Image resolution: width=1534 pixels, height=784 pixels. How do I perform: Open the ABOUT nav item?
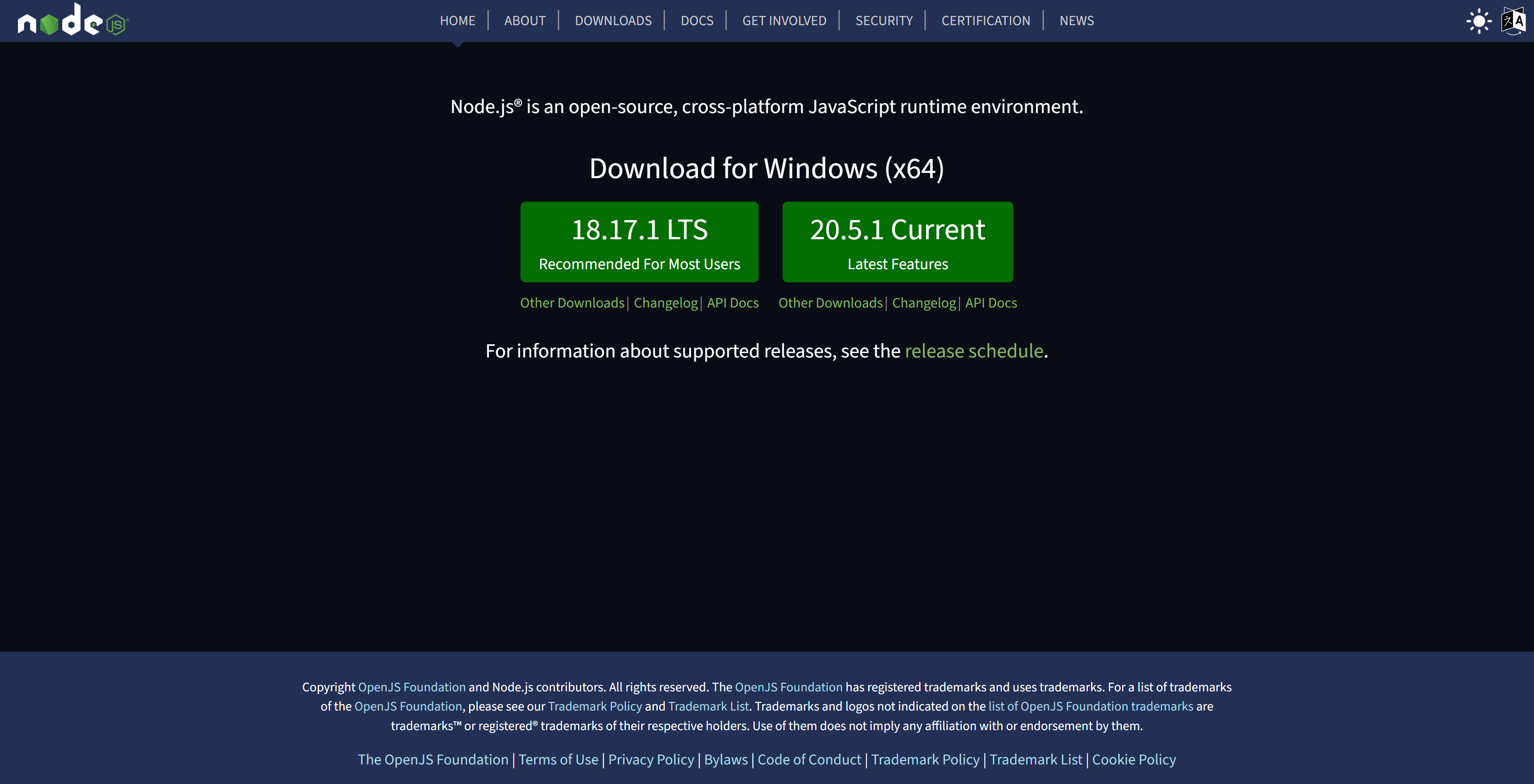(x=525, y=21)
